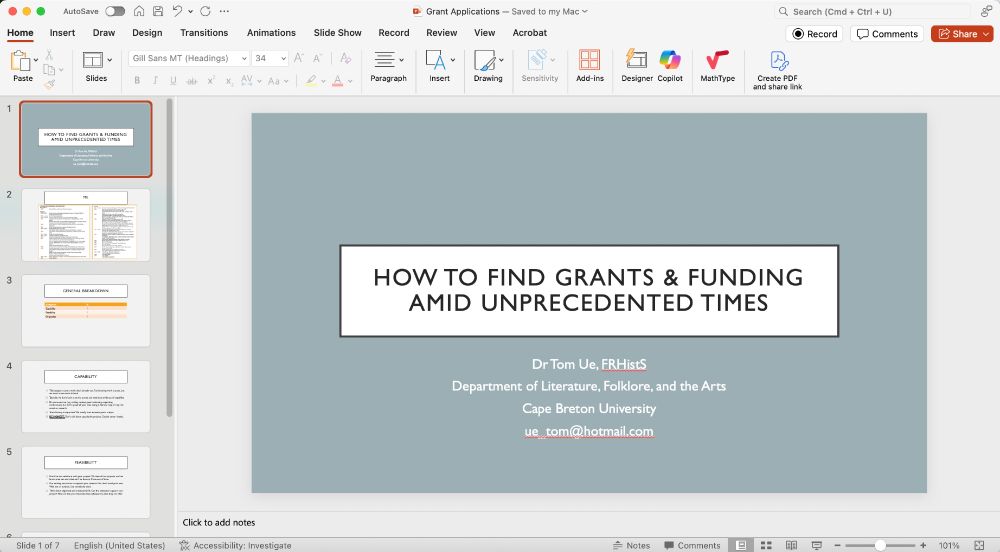The image size is (1000, 552).
Task: Click Create PDF and share link
Action: pos(777,66)
